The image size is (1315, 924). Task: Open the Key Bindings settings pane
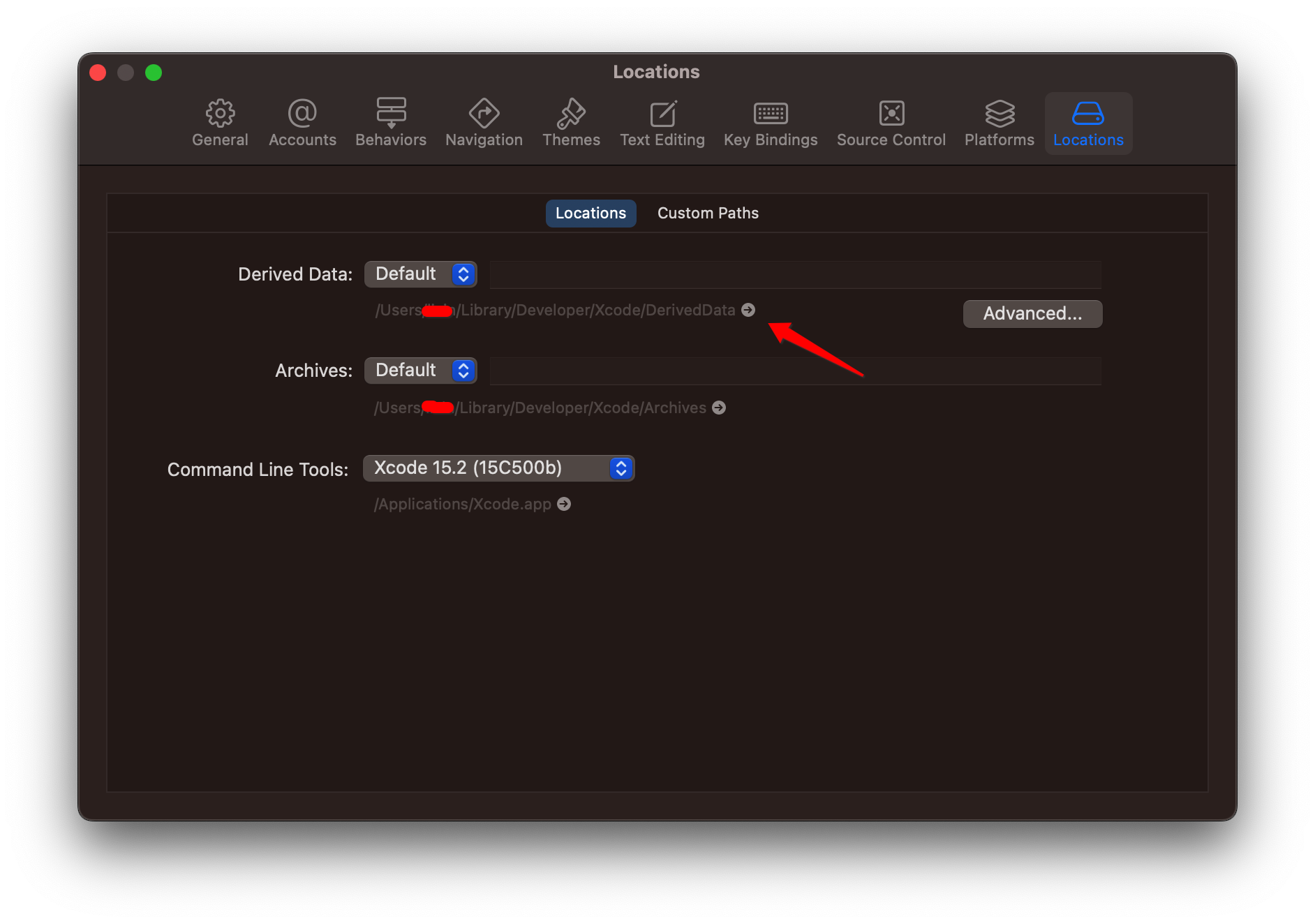[x=771, y=124]
